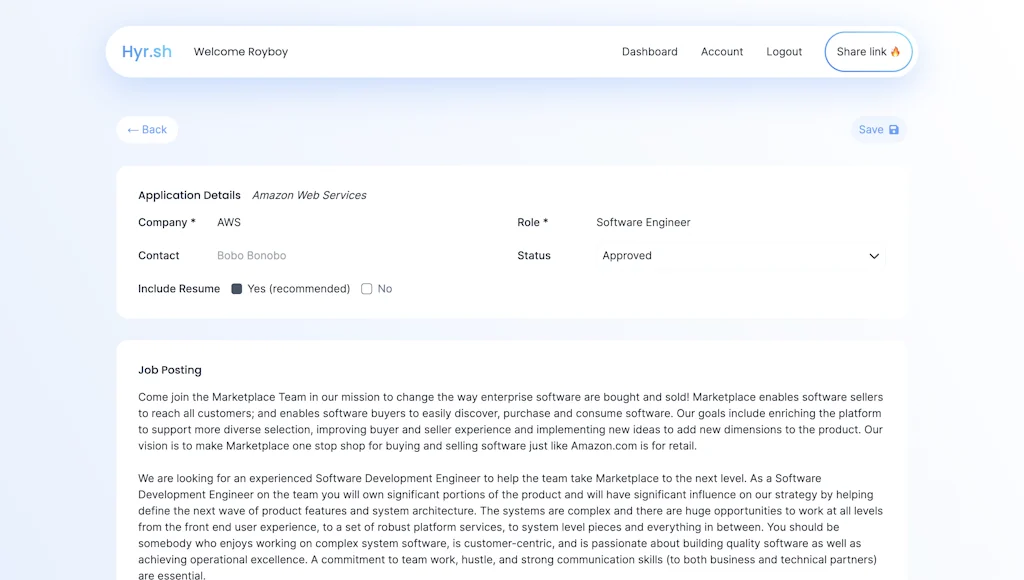This screenshot has height=580, width=1024.
Task: Click the Hyr.sh logo
Action: pos(147,52)
